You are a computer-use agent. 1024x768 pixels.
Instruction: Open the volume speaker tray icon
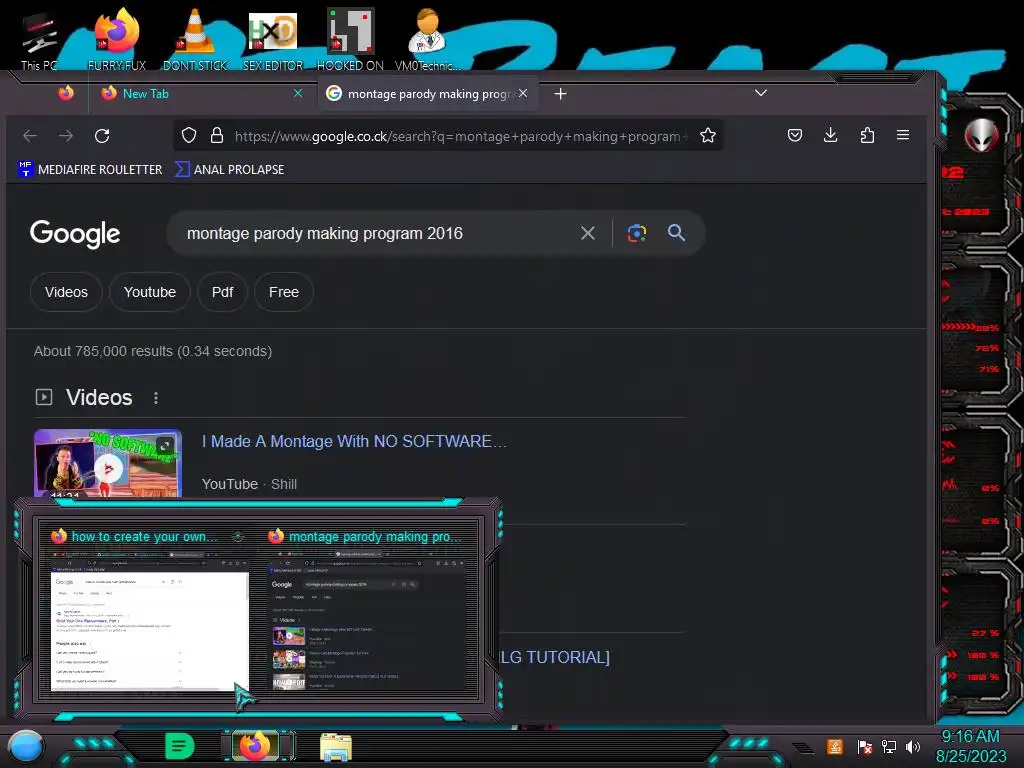pos(913,746)
